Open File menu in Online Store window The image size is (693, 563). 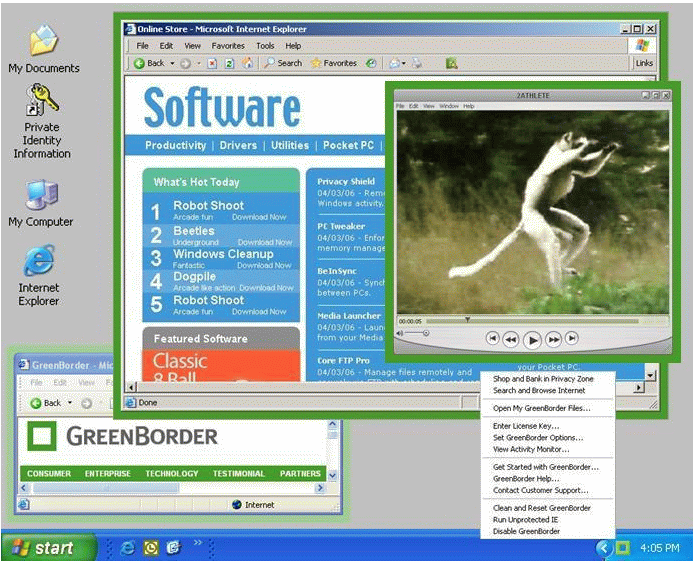tap(142, 46)
